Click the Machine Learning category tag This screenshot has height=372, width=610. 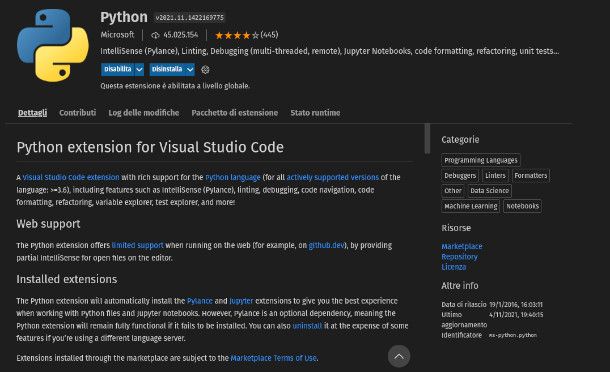[x=471, y=206]
